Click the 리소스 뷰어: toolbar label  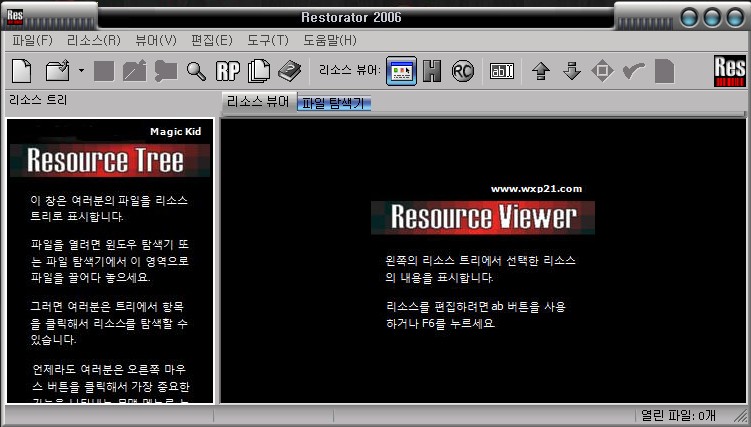(x=350, y=70)
